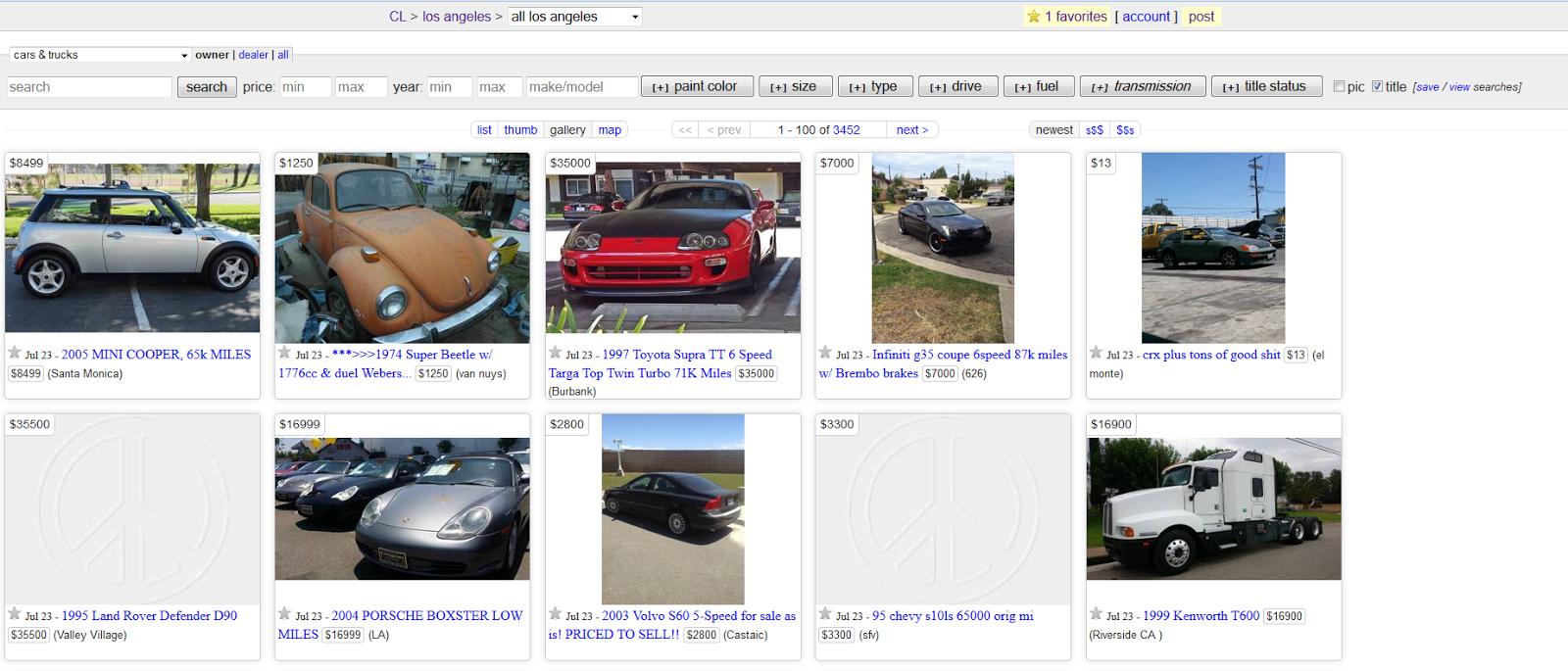Image resolution: width=1568 pixels, height=671 pixels.
Task: Go to next results page
Action: pos(912,129)
